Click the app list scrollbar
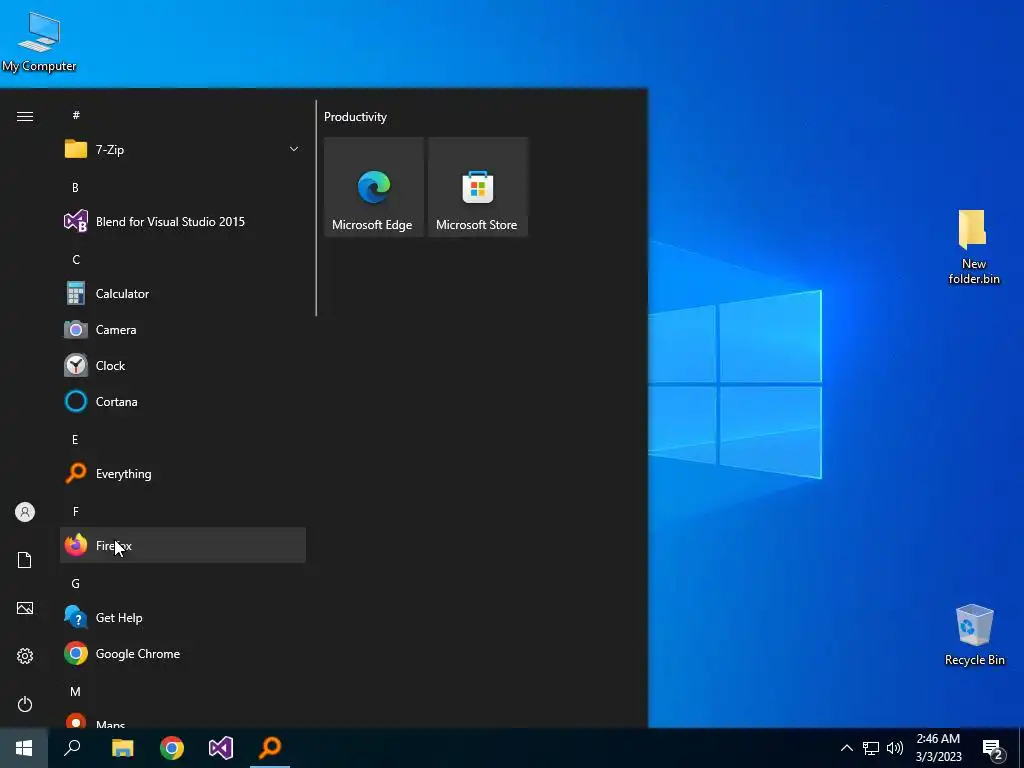This screenshot has width=1024, height=768. pyautogui.click(x=316, y=208)
